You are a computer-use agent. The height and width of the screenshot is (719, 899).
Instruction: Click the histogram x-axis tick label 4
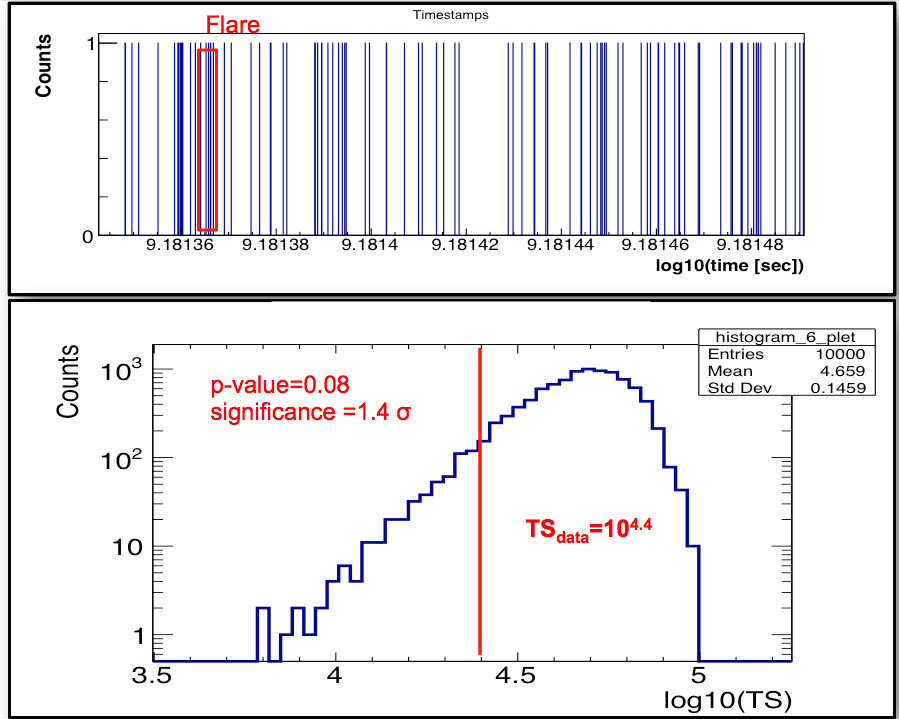tap(335, 675)
